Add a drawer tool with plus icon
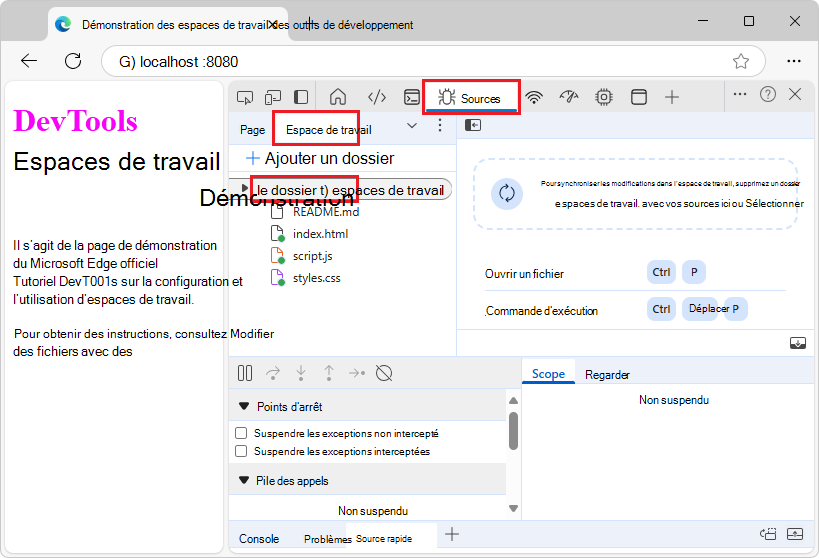819x558 pixels. tap(452, 534)
